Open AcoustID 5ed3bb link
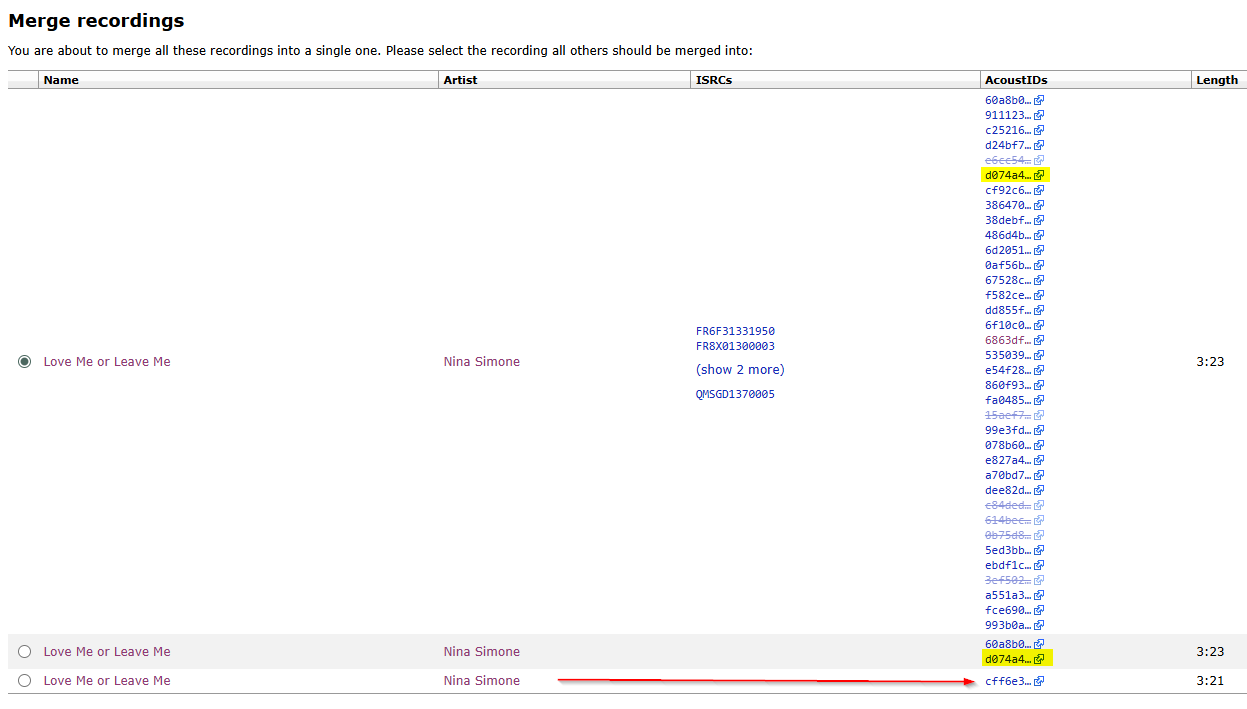 point(1007,550)
